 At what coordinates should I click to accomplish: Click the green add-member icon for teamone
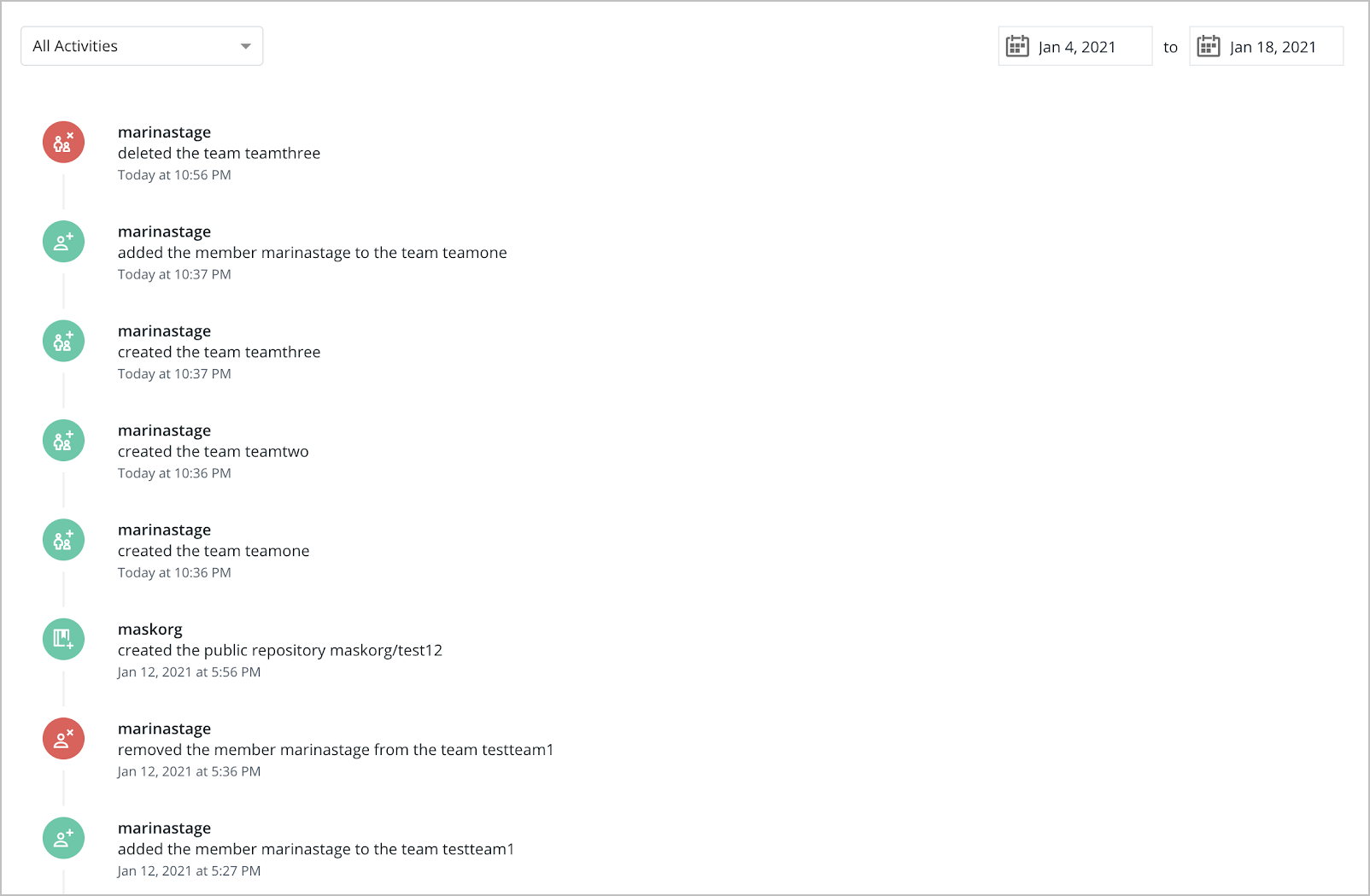coord(63,242)
